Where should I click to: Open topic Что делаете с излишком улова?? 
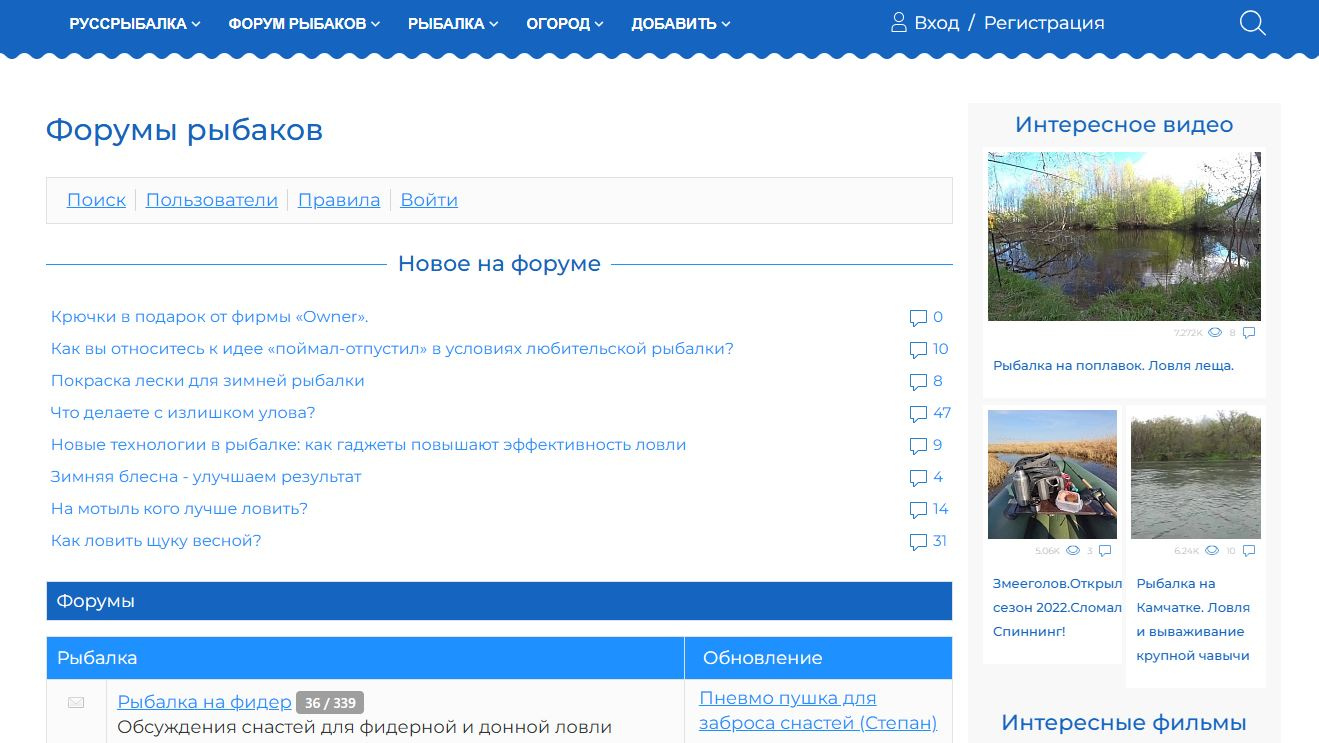point(183,413)
